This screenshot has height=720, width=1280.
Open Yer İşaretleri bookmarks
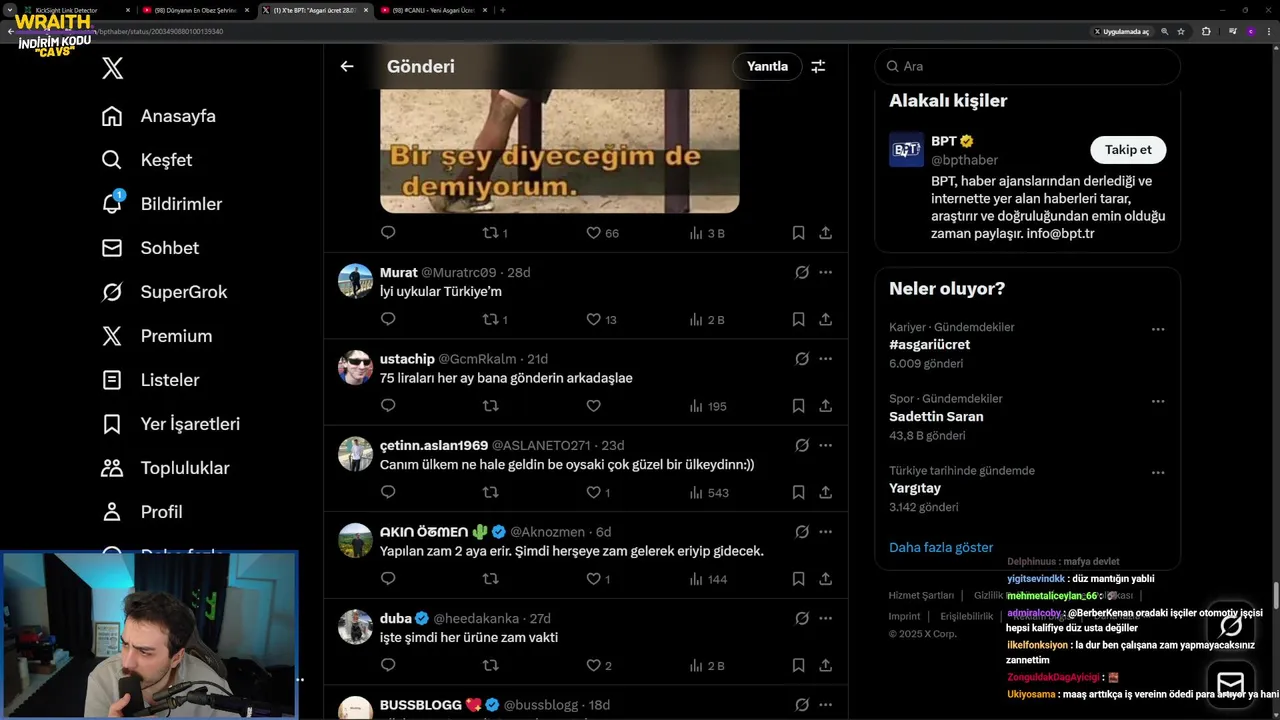(x=171, y=424)
